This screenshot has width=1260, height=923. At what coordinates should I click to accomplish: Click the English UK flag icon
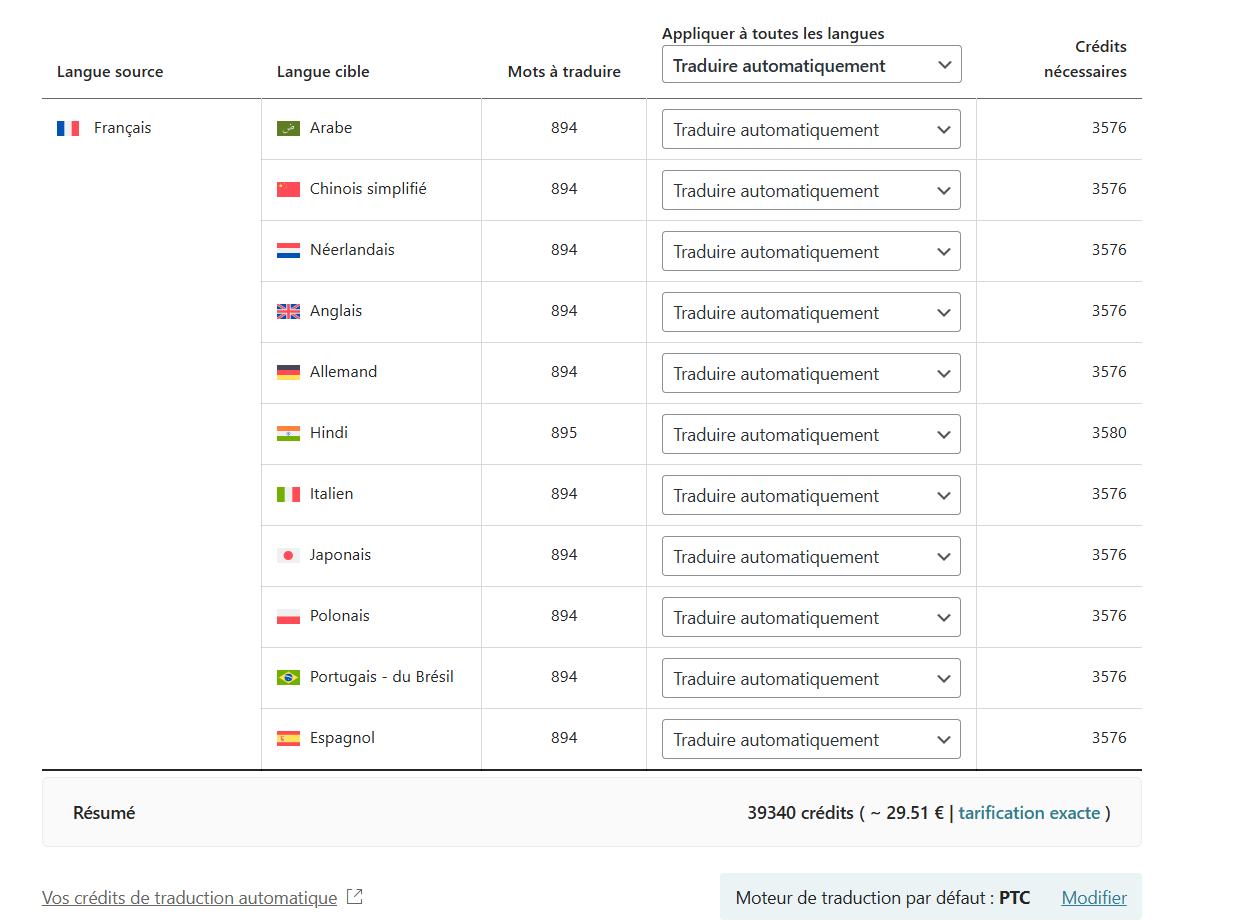(288, 311)
